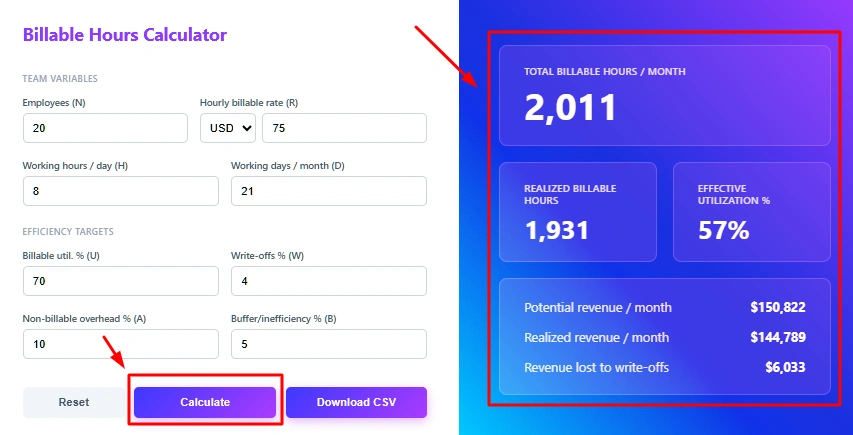The image size is (853, 435).
Task: Select the Working hours per day field
Action: [120, 191]
